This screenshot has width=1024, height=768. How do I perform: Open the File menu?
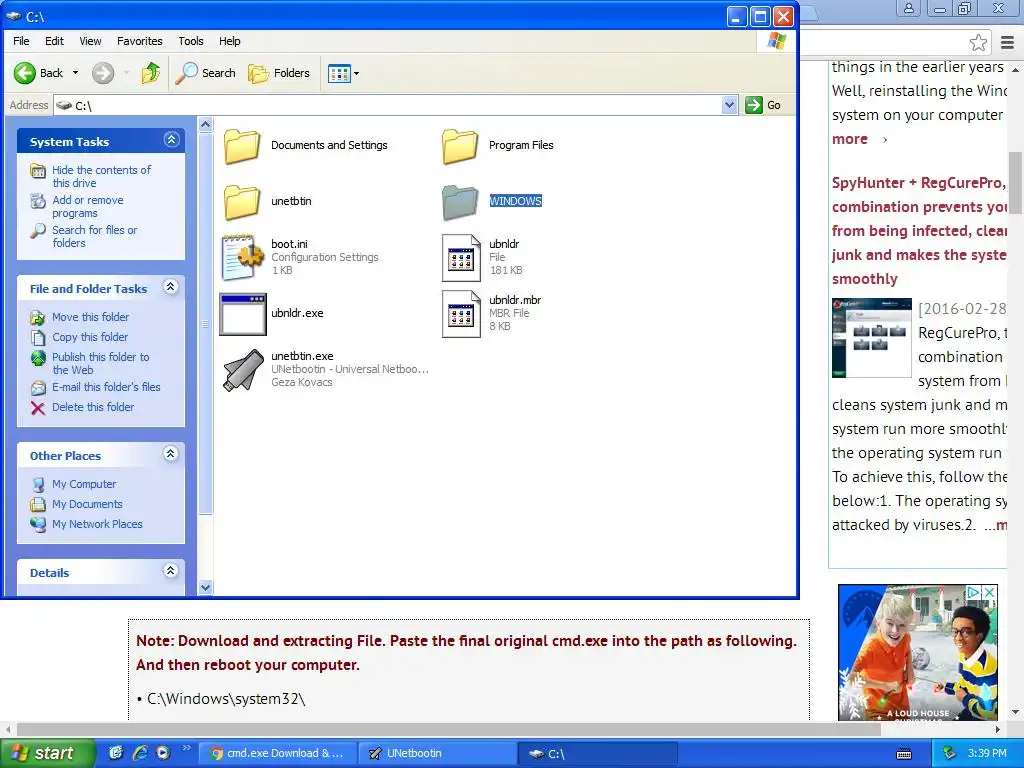pyautogui.click(x=21, y=41)
